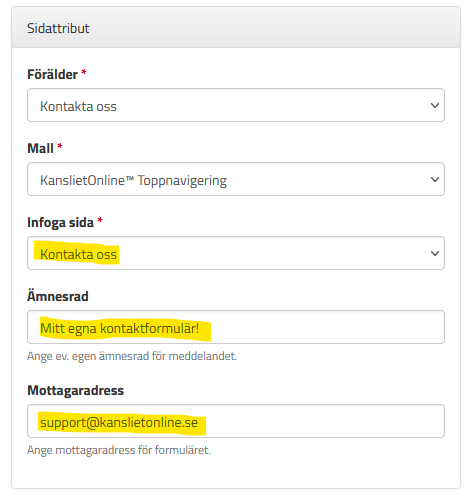Click the Mottagaradress email input field
This screenshot has width=471, height=499.
pyautogui.click(x=236, y=421)
